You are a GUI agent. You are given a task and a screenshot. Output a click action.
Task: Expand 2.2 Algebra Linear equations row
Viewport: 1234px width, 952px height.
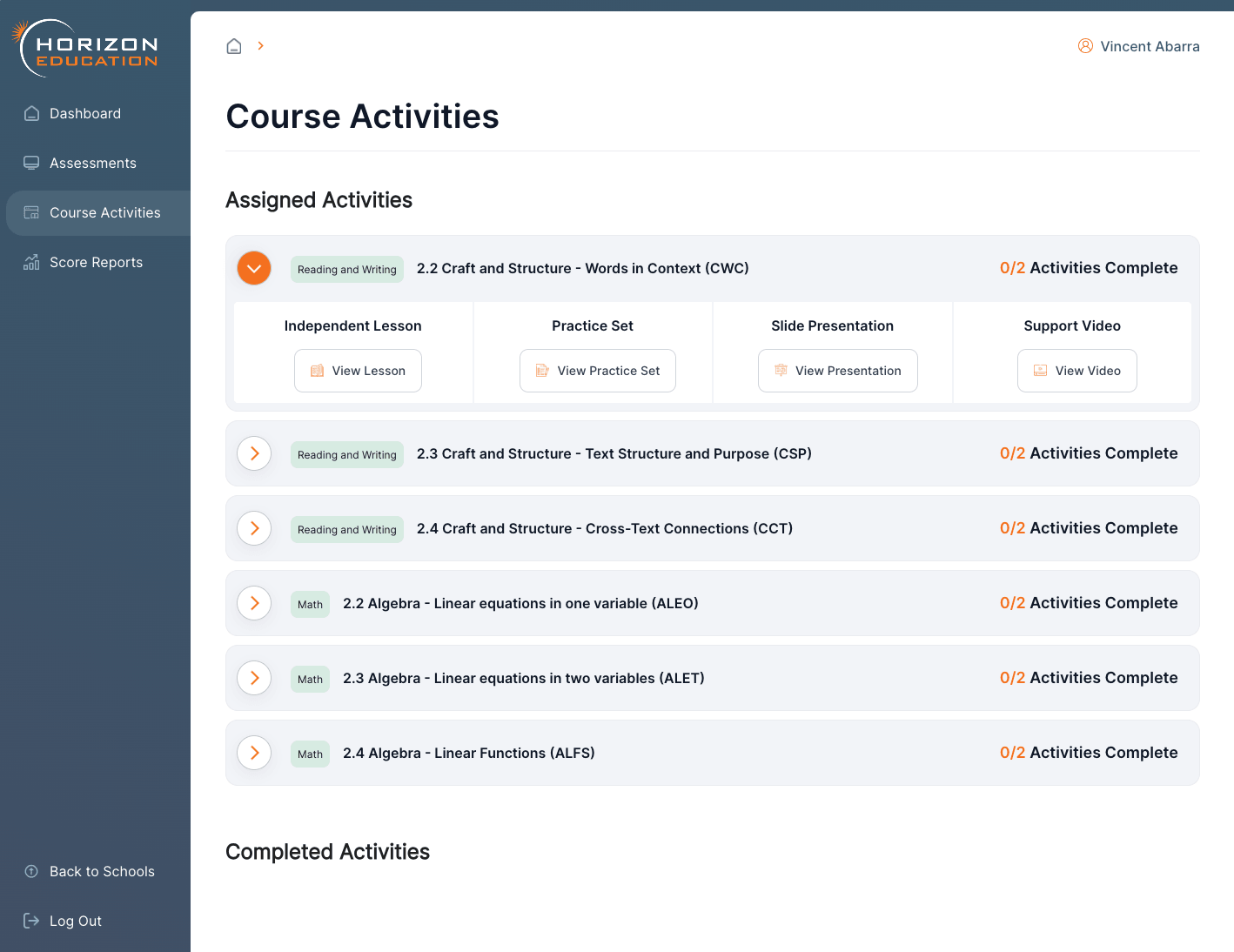[254, 603]
